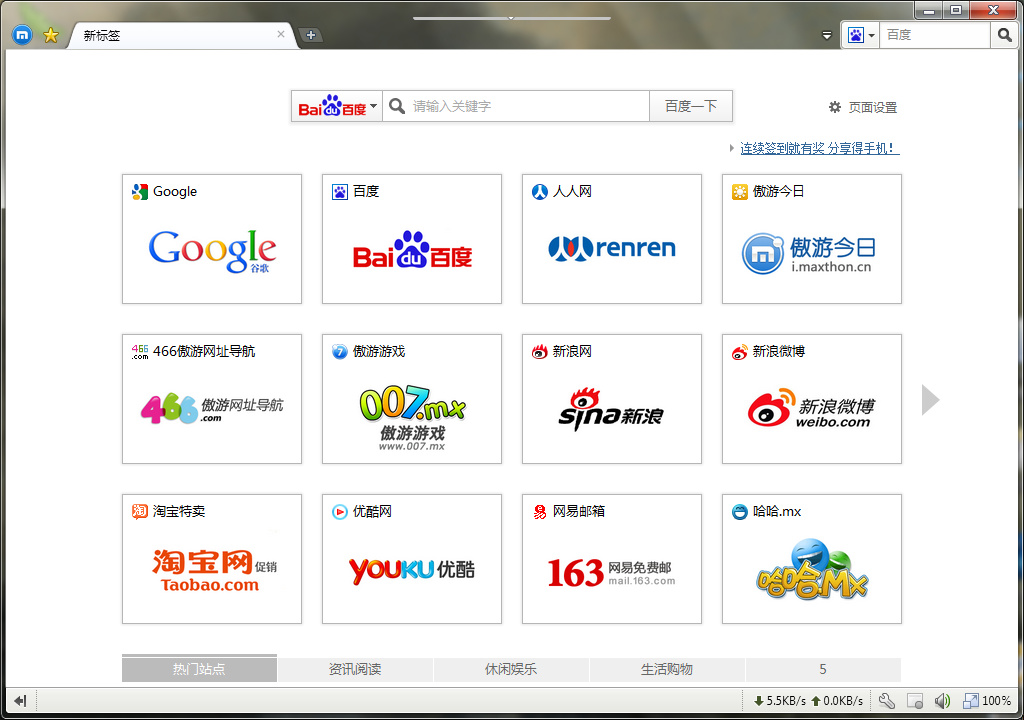
Task: Click the 哈哈.mx favicon in tile header
Action: pyautogui.click(x=739, y=512)
